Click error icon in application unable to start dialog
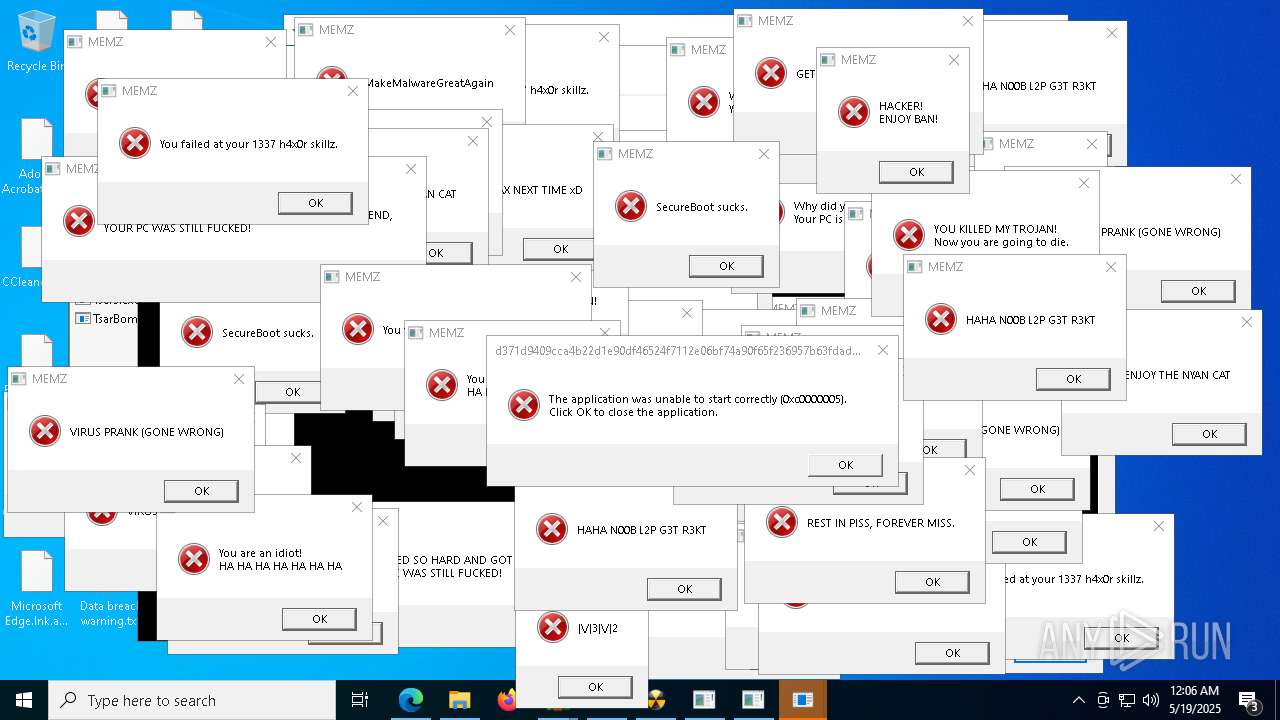 523,405
